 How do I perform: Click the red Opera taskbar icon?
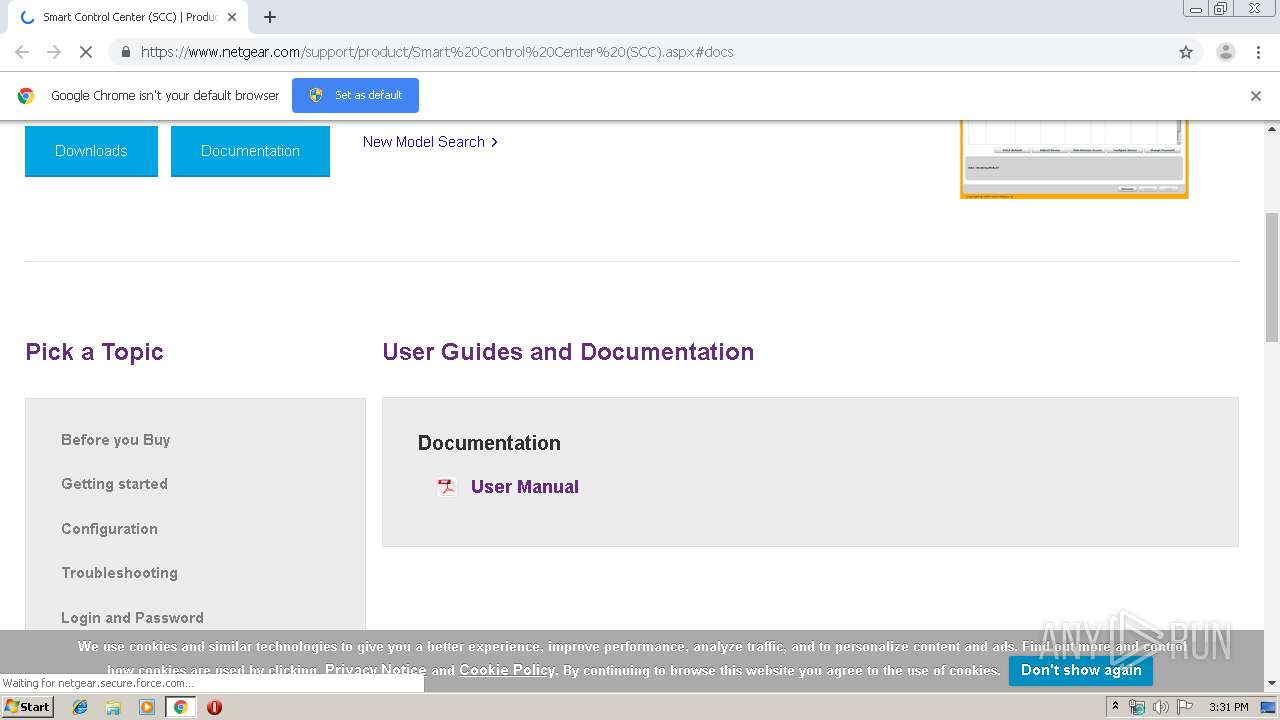tap(214, 707)
